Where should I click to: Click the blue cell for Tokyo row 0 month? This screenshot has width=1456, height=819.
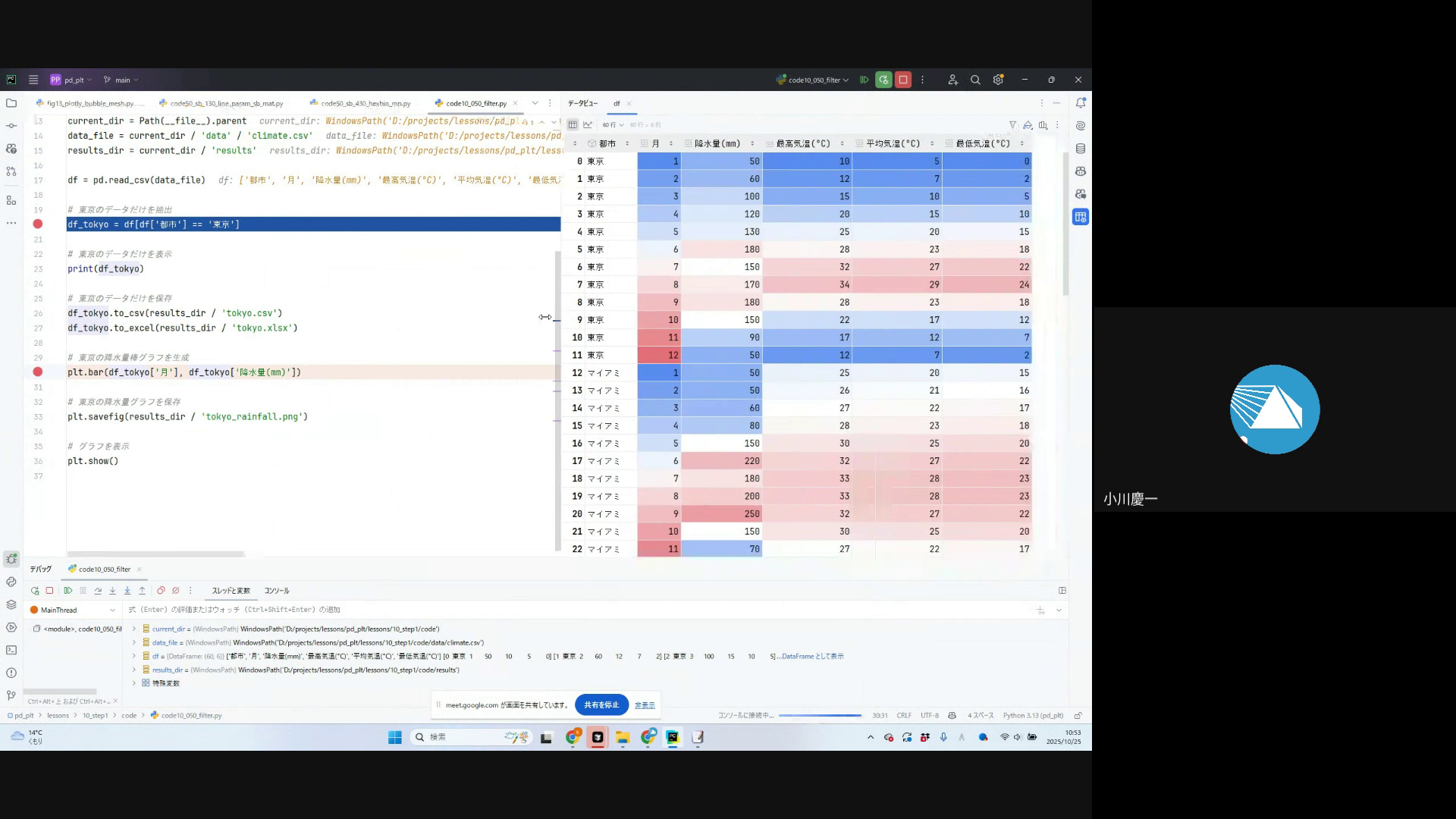[659, 162]
